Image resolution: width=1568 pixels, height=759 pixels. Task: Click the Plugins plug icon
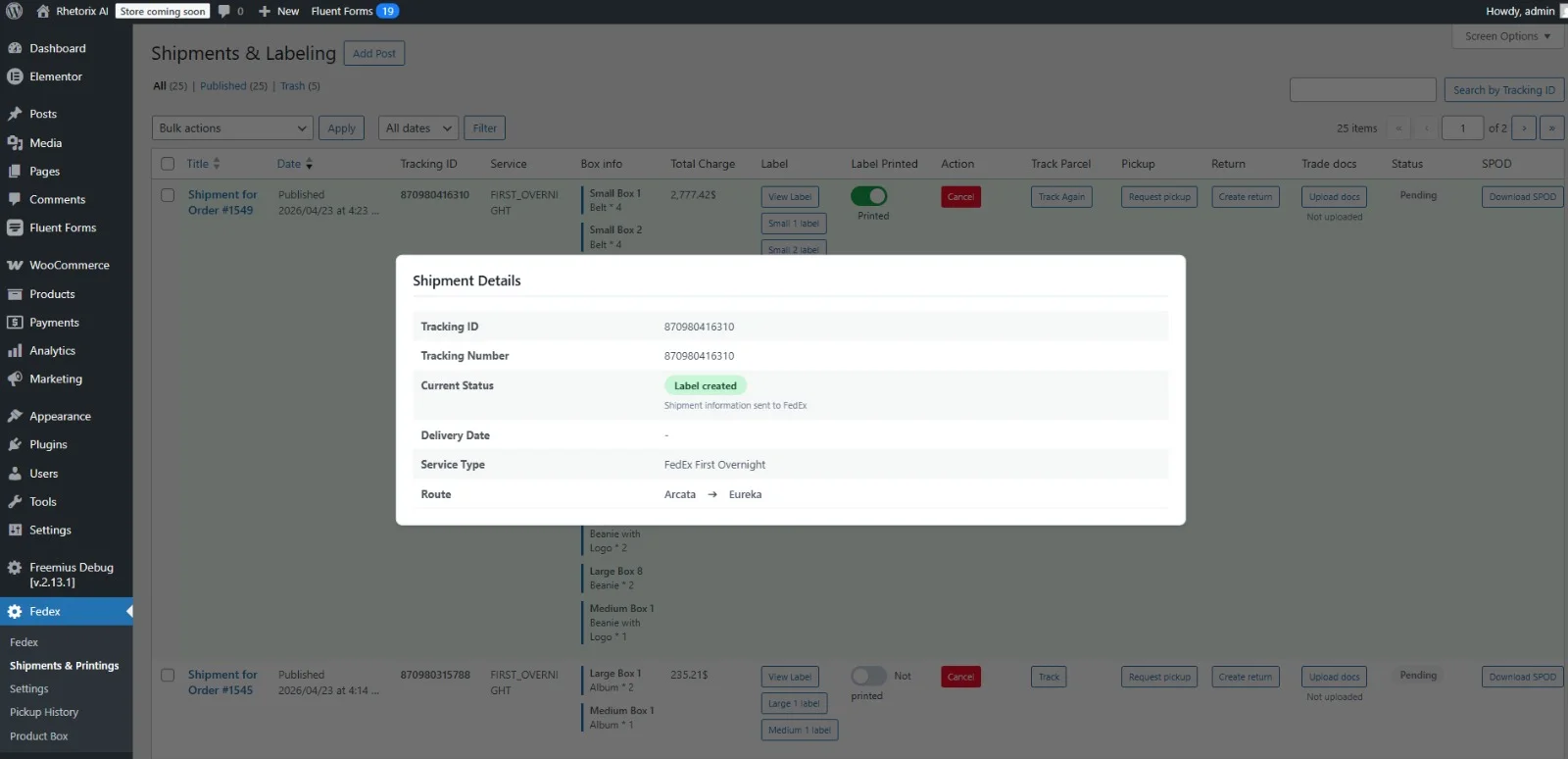pos(15,444)
